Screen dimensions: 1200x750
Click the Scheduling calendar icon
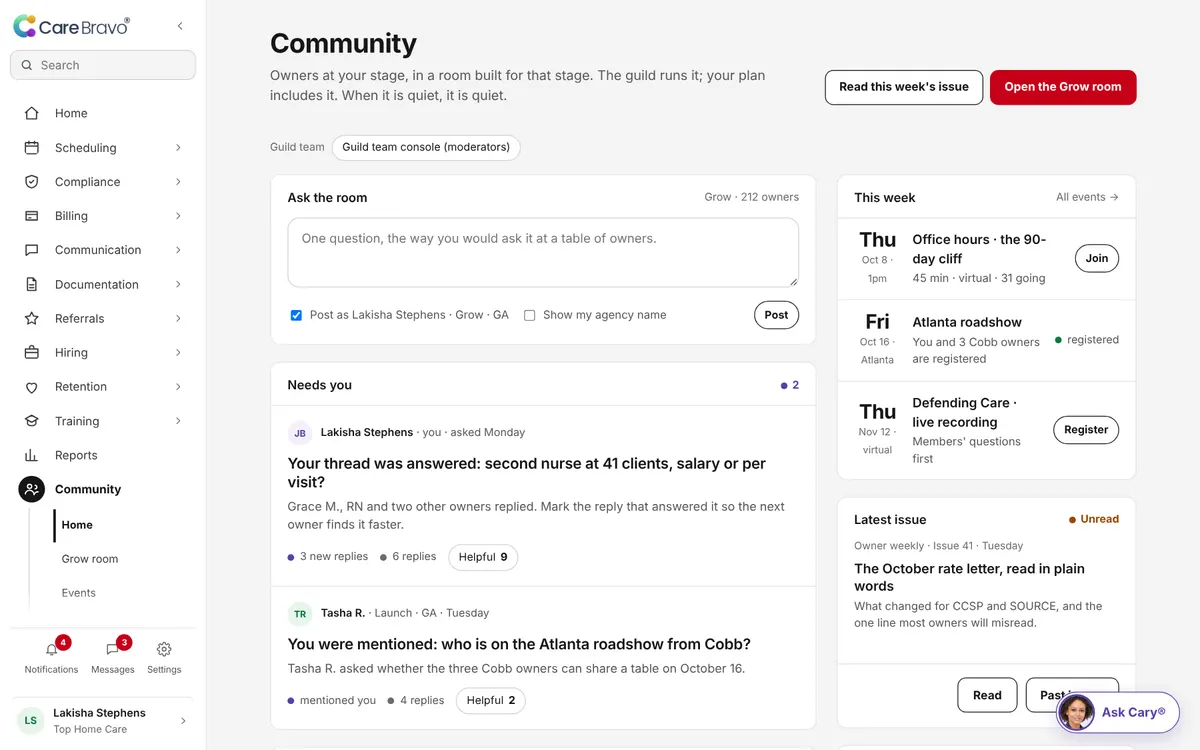point(32,147)
